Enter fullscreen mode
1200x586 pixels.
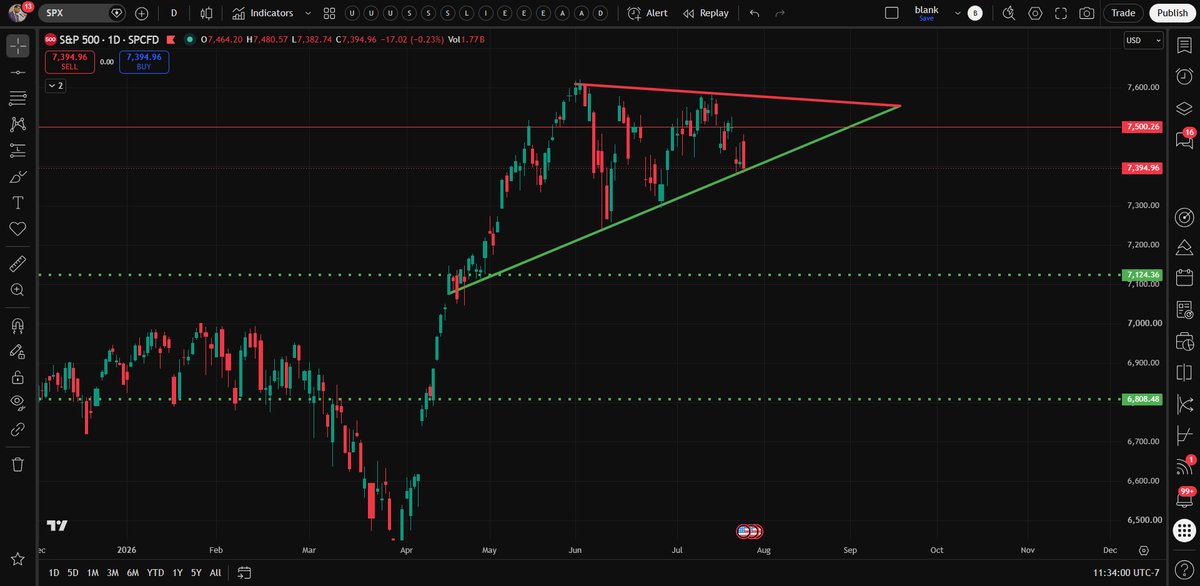pyautogui.click(x=1061, y=13)
